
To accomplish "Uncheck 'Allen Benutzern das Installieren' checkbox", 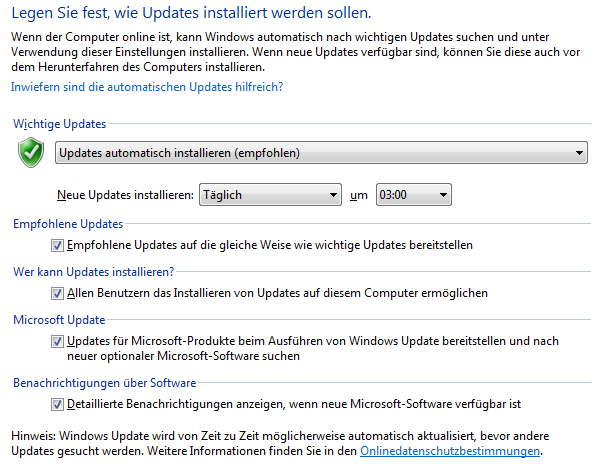I will [x=57, y=293].
